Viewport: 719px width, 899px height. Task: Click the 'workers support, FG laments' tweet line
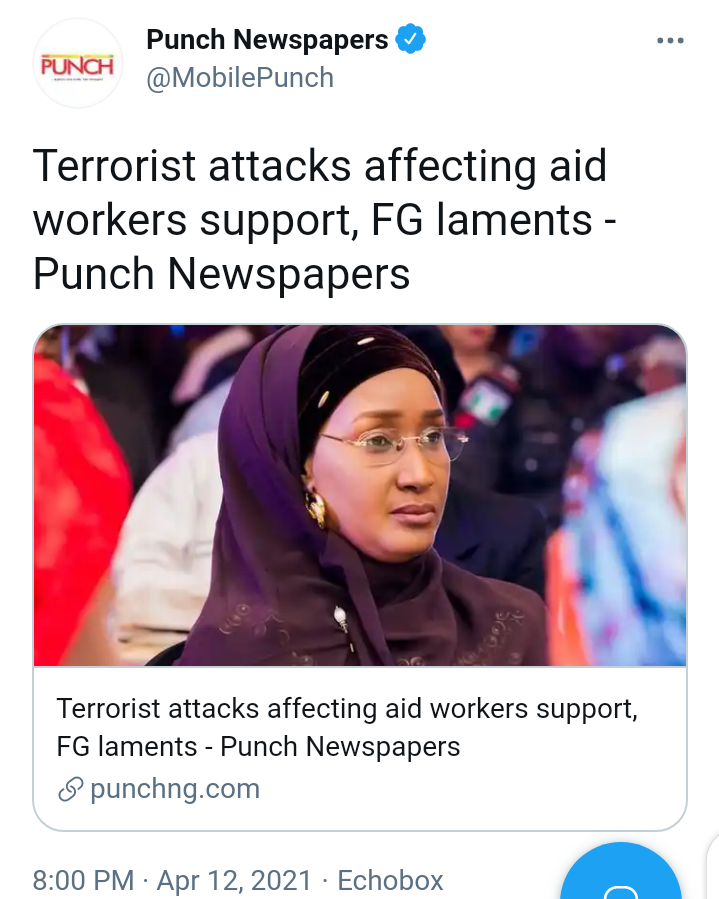click(x=325, y=221)
